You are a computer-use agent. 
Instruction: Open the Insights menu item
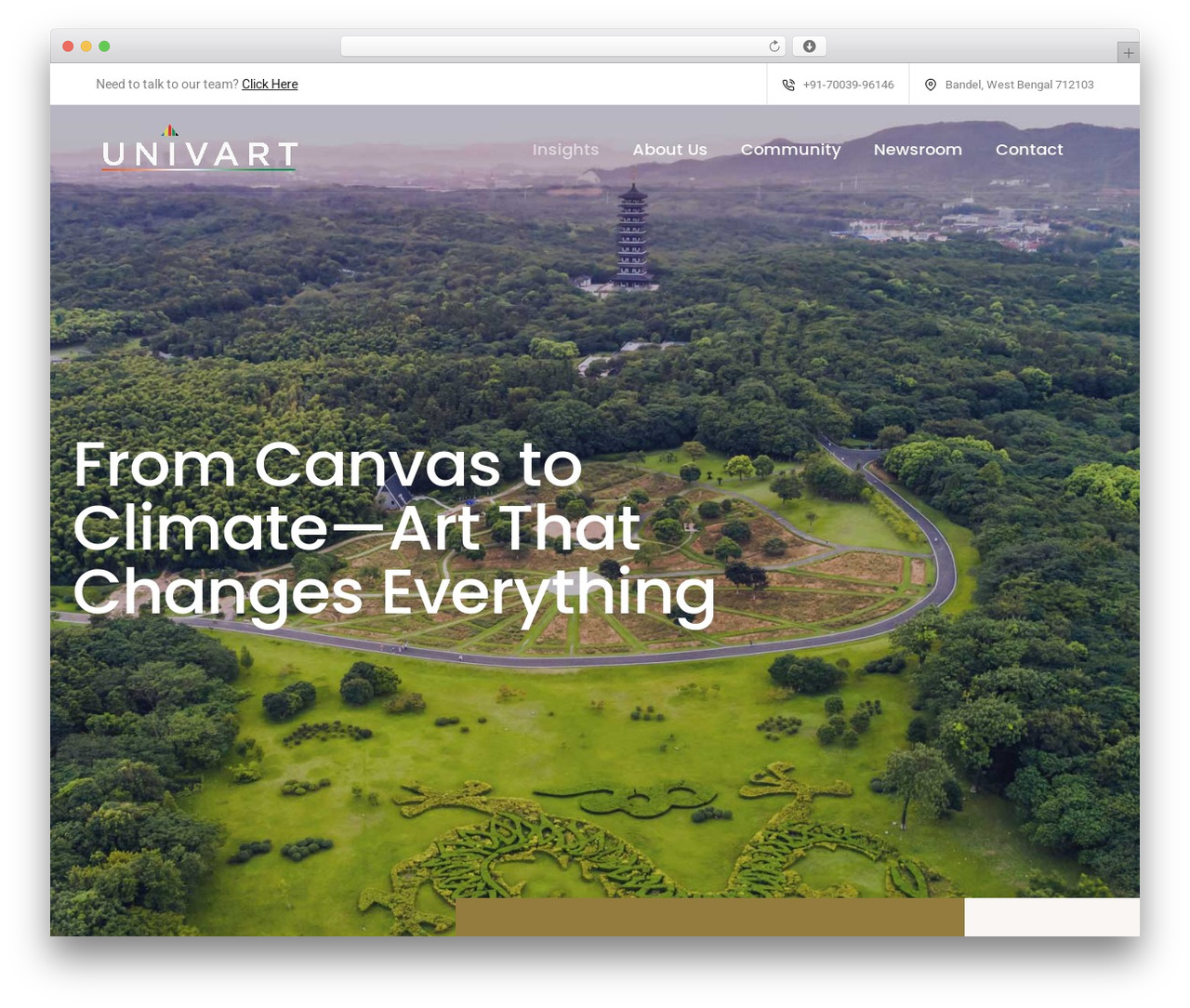click(565, 150)
